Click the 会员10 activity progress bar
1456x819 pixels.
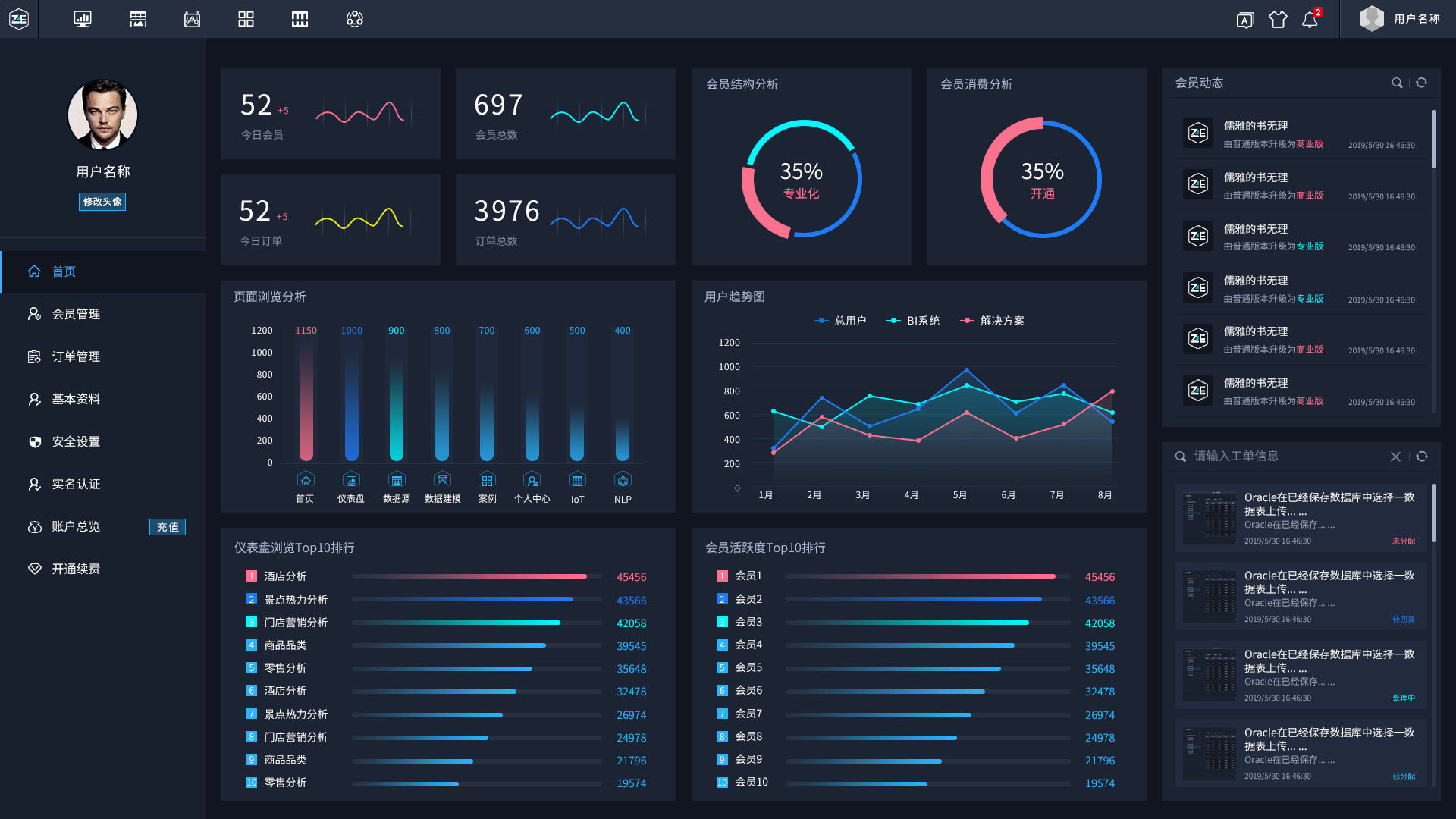pos(927,783)
